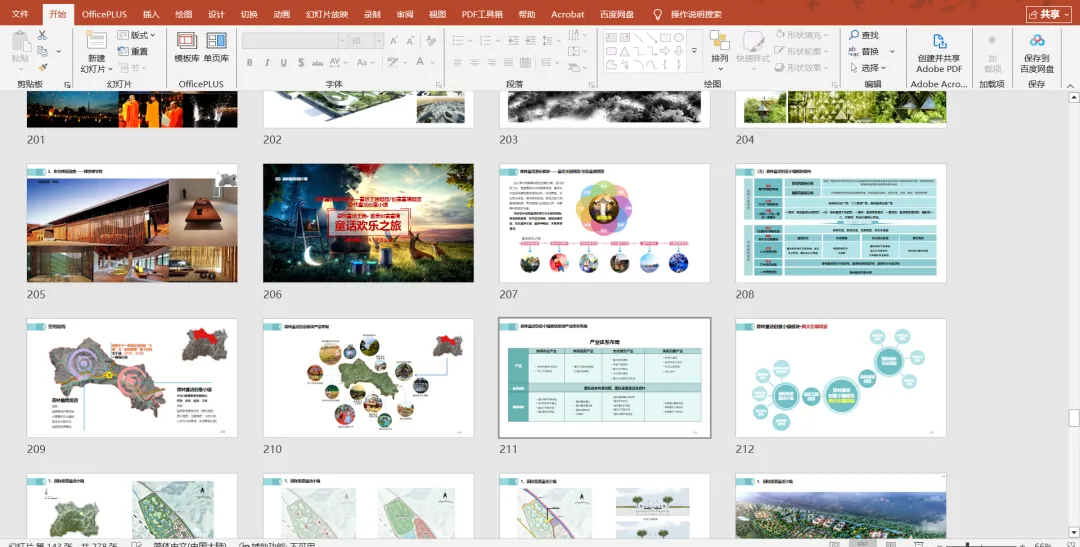
Task: Switch to the OfficePLUS tab
Action: [x=105, y=14]
